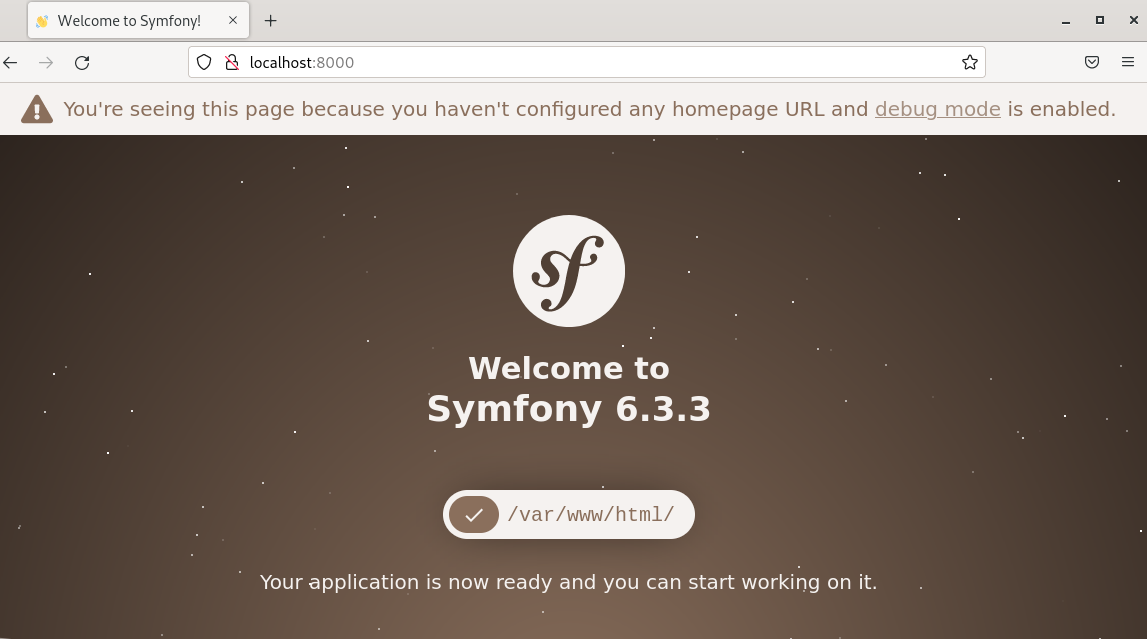Click the checkmark icon beside the path
The width and height of the screenshot is (1147, 639).
pos(474,515)
